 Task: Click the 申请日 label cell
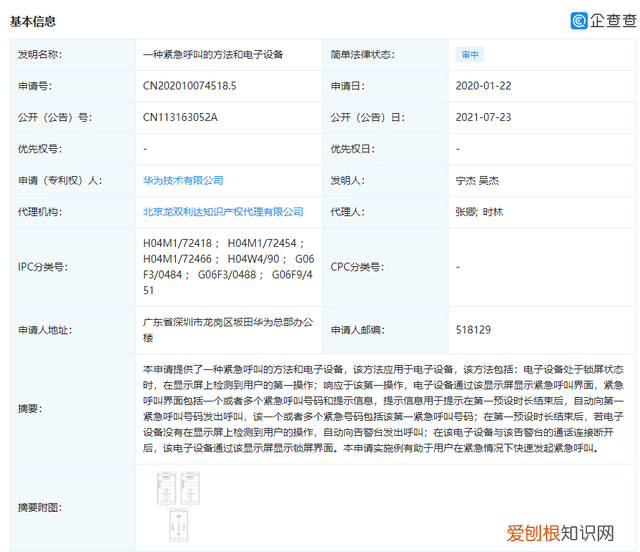(385, 86)
